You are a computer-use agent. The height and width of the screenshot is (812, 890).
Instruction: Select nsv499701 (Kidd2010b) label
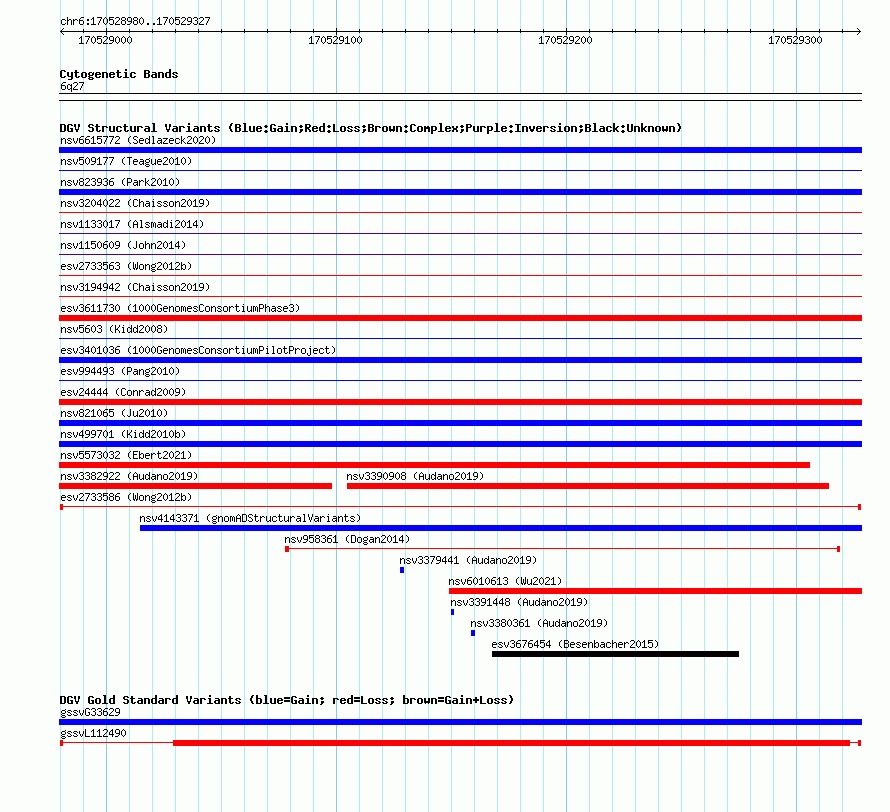pyautogui.click(x=123, y=434)
